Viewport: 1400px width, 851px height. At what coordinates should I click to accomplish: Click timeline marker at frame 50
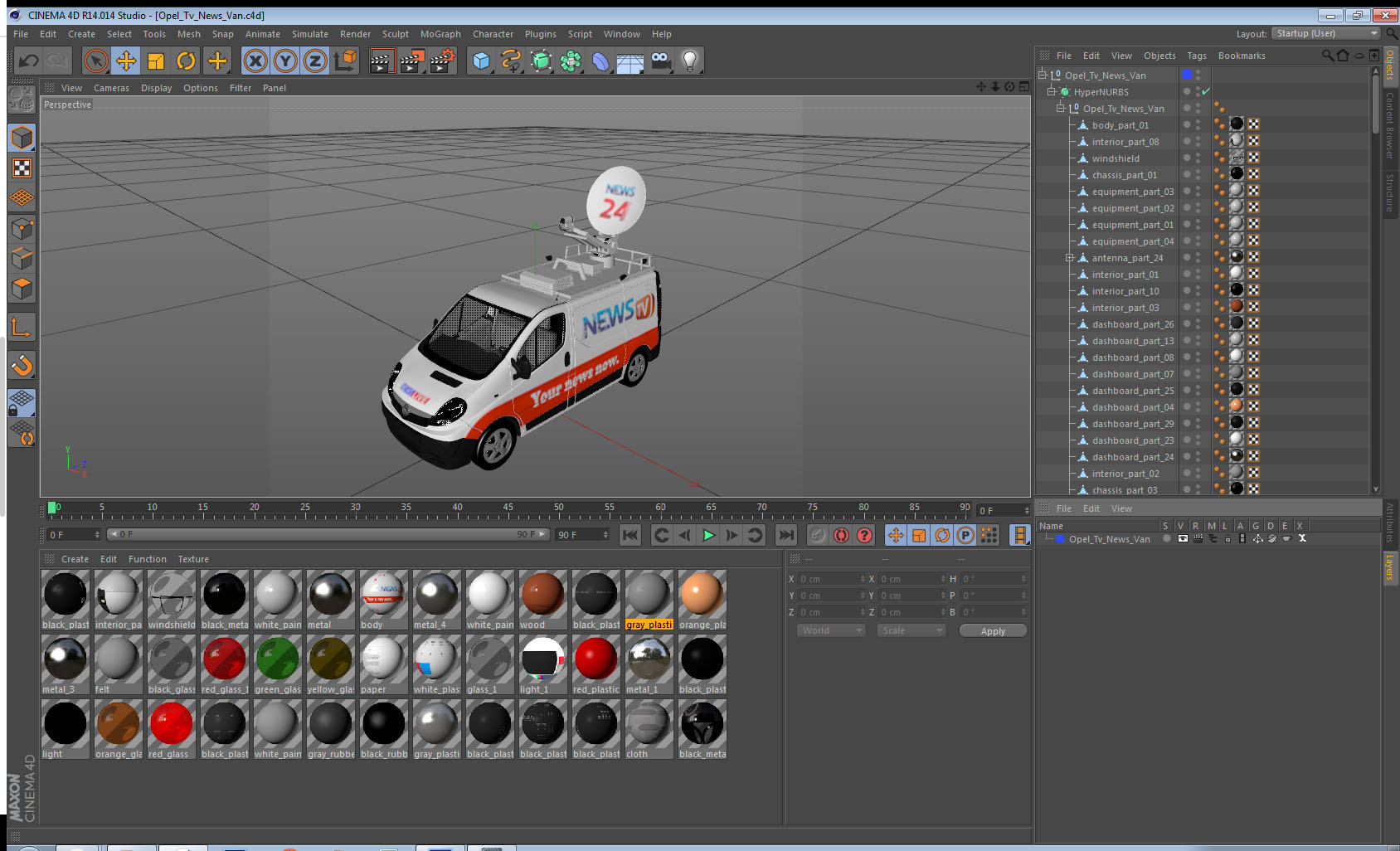[x=559, y=508]
